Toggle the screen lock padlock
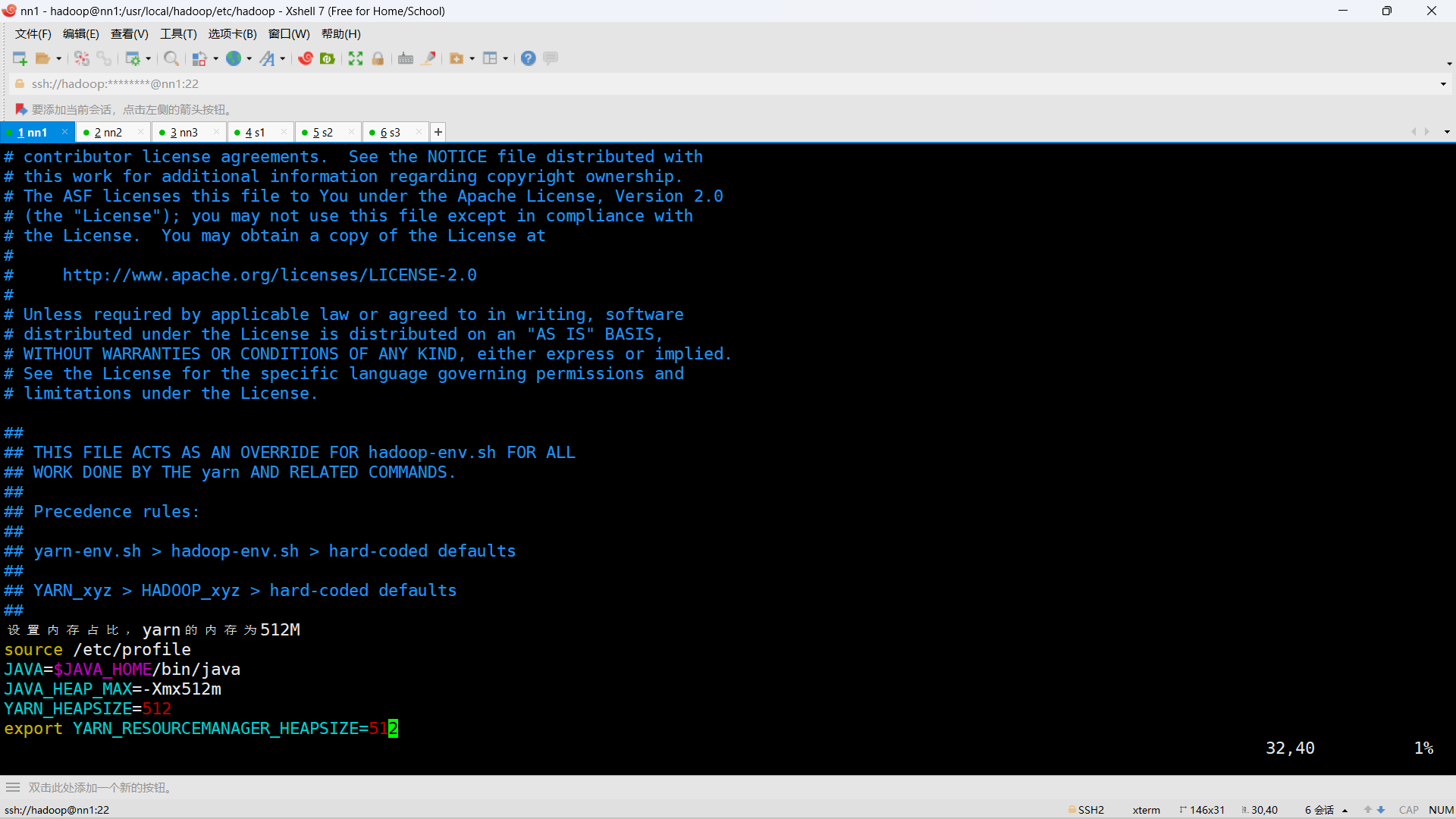The image size is (1456, 819). (x=378, y=58)
